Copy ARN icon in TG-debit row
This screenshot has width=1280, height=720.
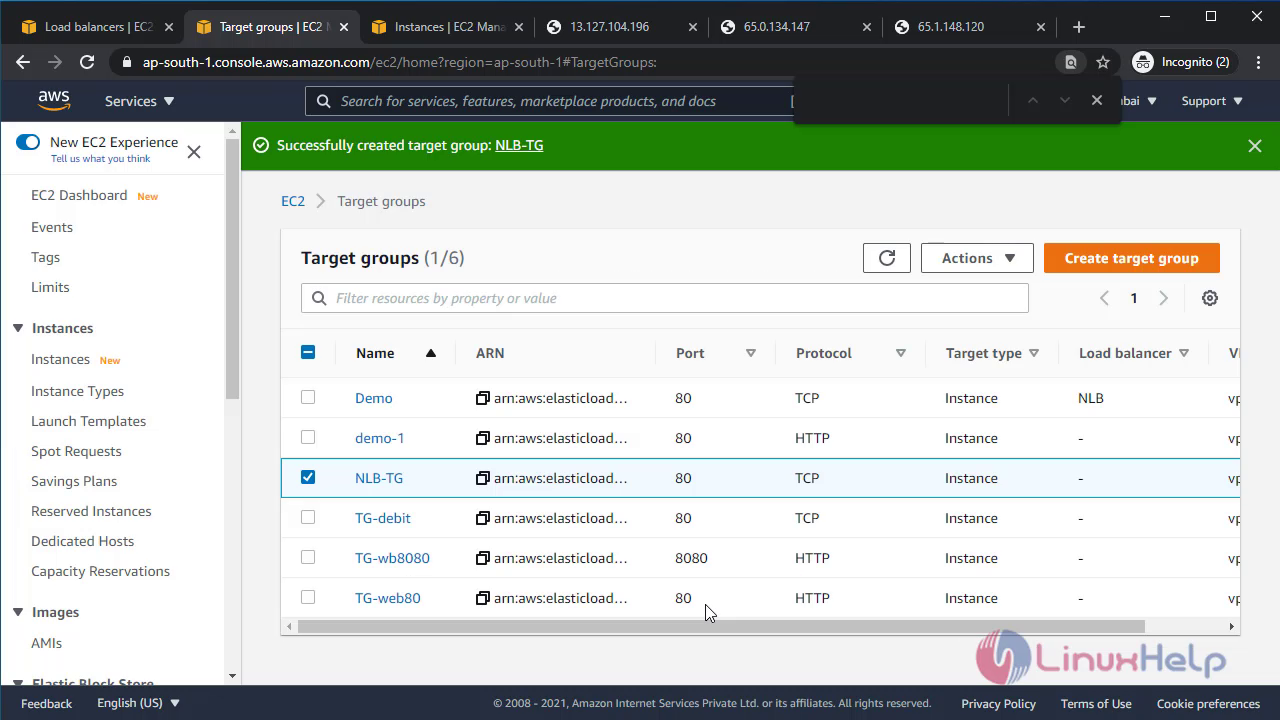coord(483,518)
